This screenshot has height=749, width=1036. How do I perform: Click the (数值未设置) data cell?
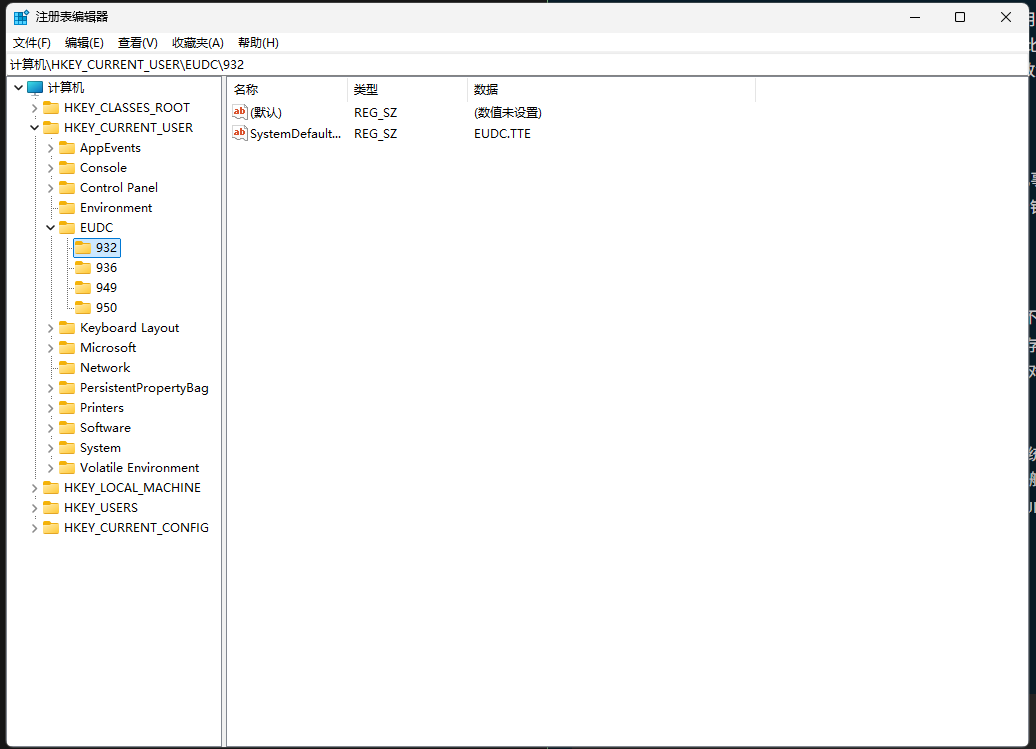(507, 113)
